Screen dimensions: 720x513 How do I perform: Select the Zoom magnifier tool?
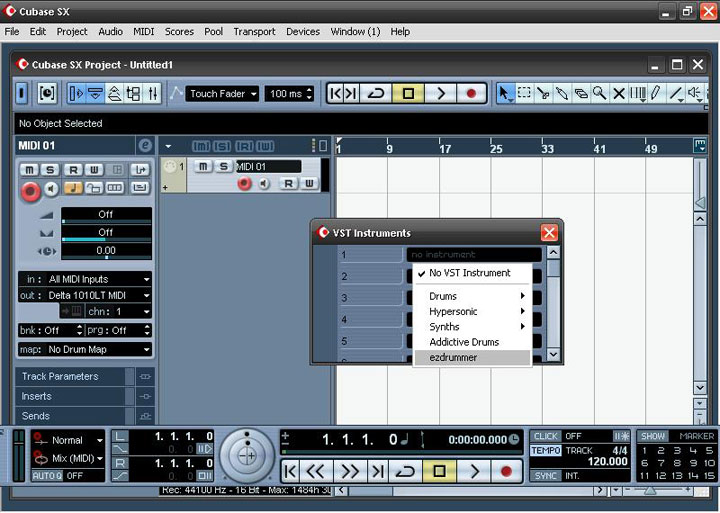click(600, 94)
